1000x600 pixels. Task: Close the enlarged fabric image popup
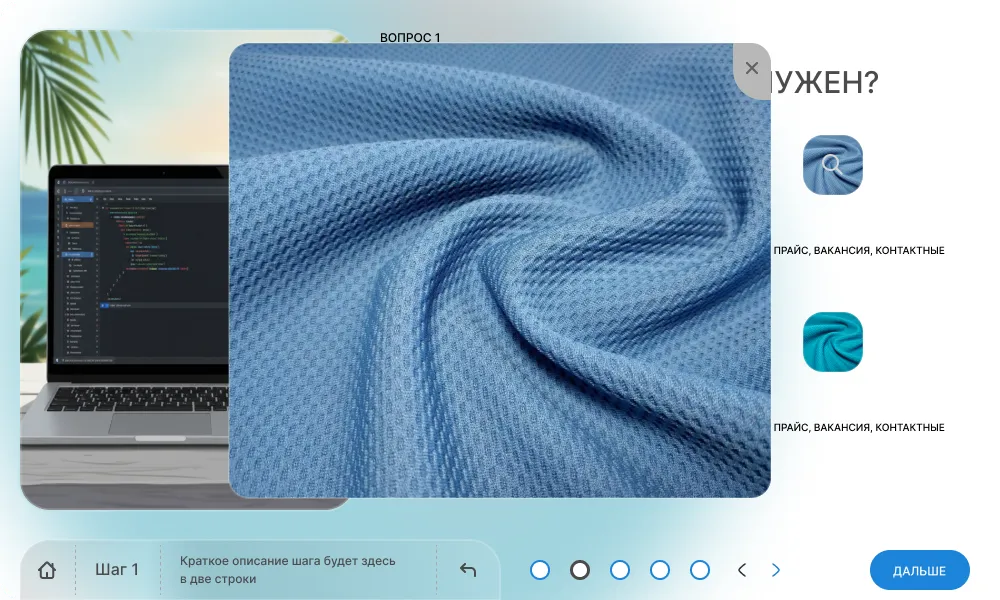[752, 68]
